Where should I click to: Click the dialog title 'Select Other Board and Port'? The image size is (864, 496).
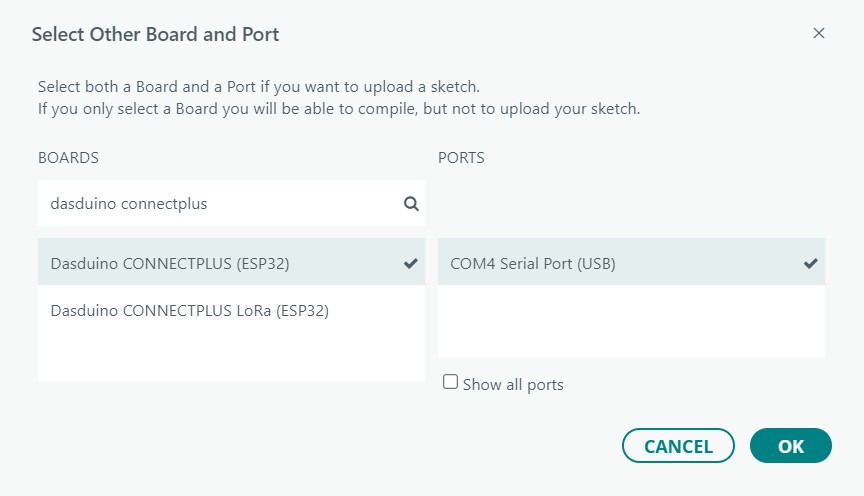(x=155, y=35)
